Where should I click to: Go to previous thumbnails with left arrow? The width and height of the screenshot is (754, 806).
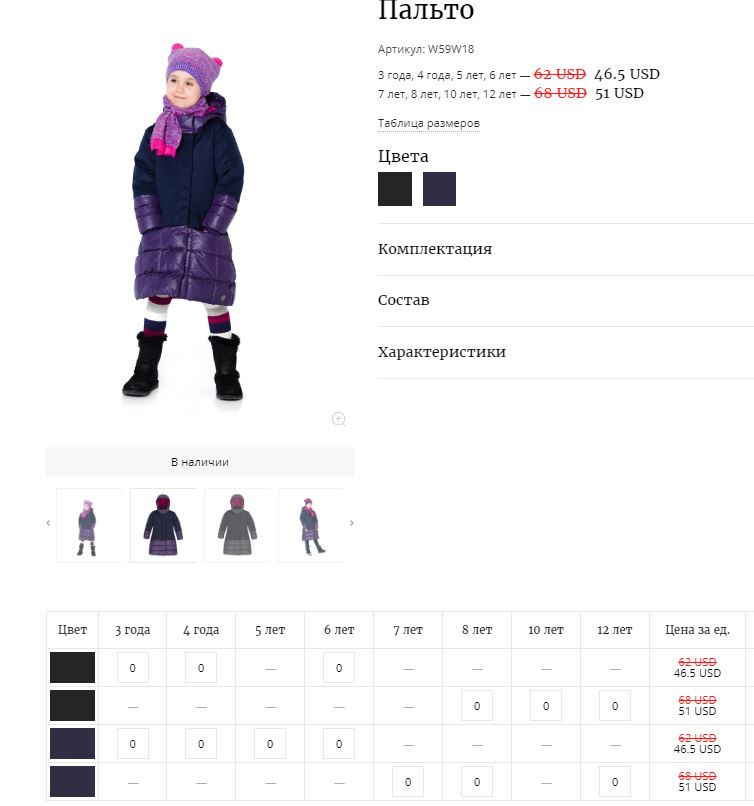pos(48,523)
